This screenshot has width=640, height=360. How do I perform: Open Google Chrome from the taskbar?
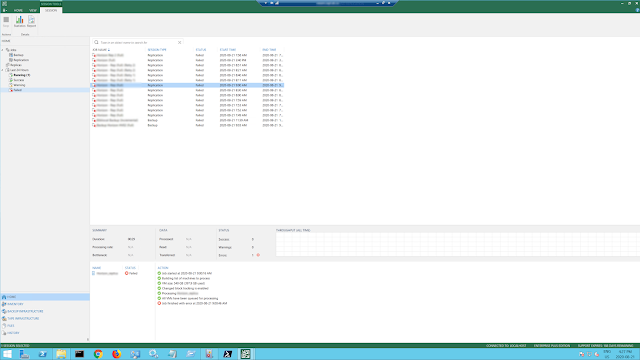click(98, 354)
